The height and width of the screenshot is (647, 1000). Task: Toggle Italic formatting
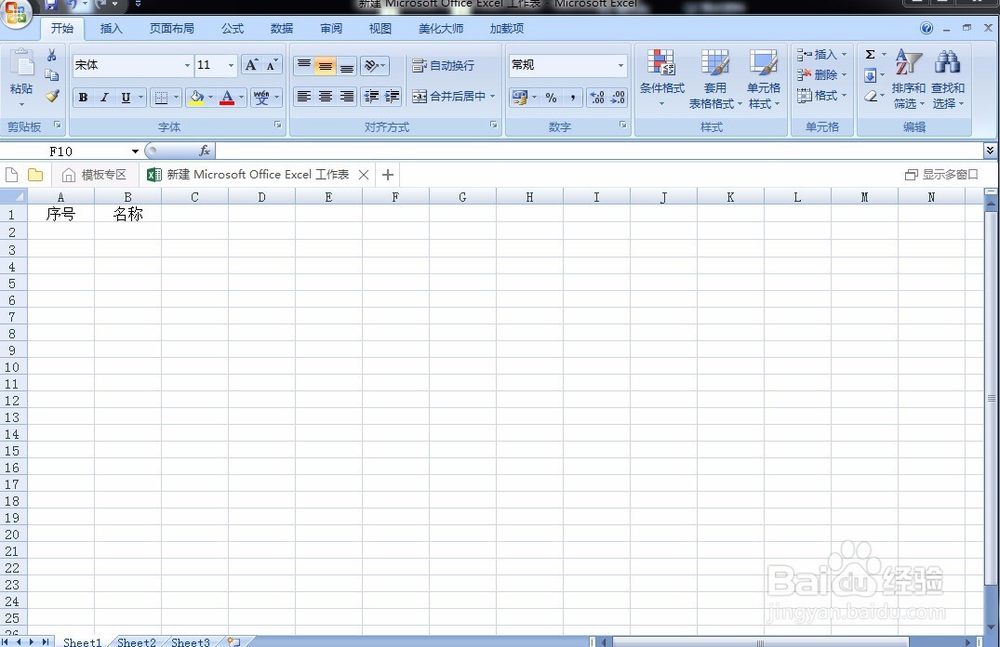[x=105, y=98]
